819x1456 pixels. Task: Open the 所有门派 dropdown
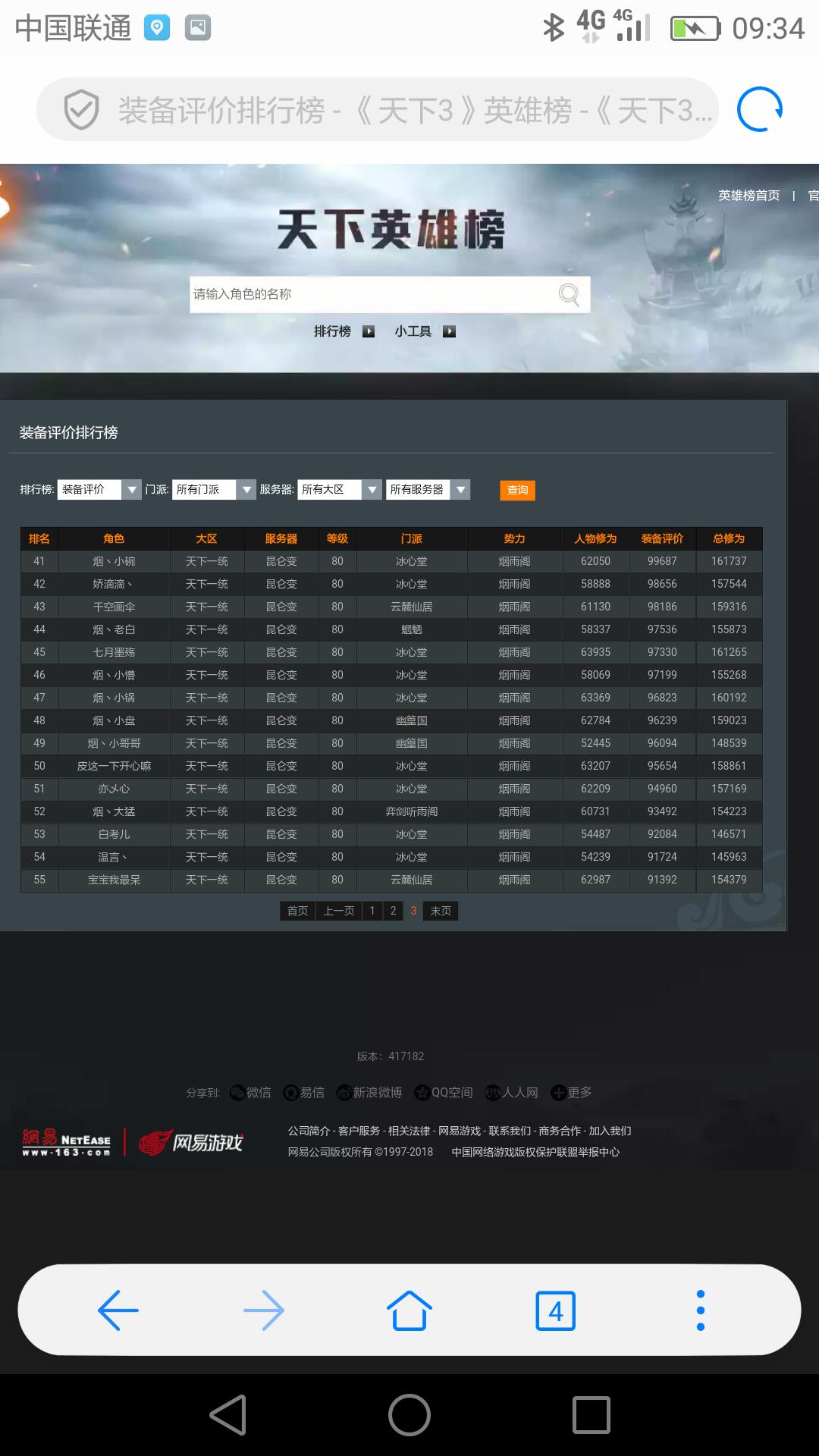pyautogui.click(x=214, y=490)
